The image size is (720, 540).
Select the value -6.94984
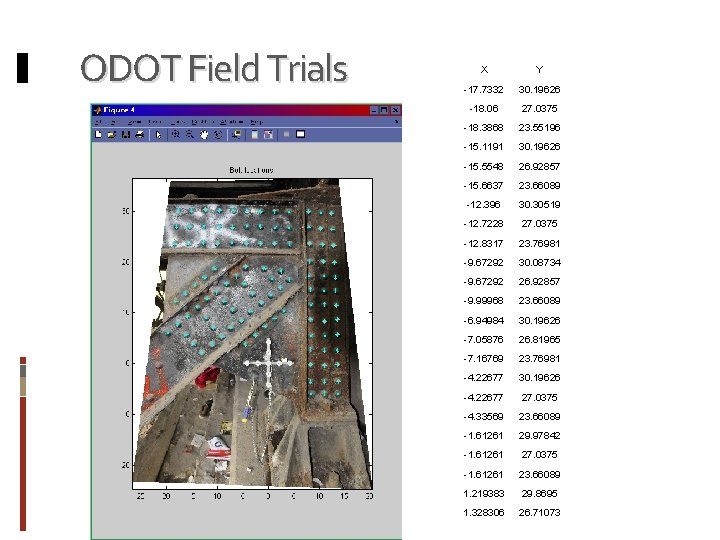pyautogui.click(x=483, y=321)
